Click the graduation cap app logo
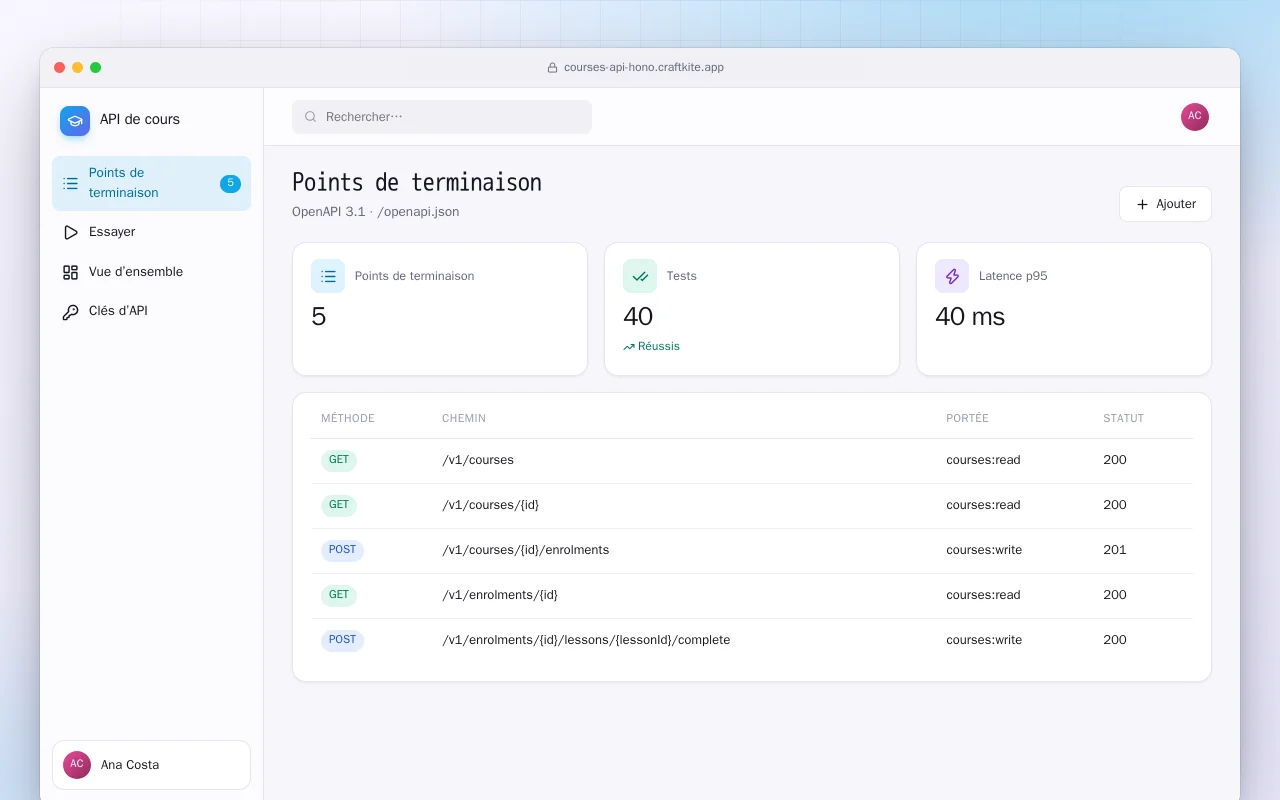Viewport: 1280px width, 800px height. 75,121
